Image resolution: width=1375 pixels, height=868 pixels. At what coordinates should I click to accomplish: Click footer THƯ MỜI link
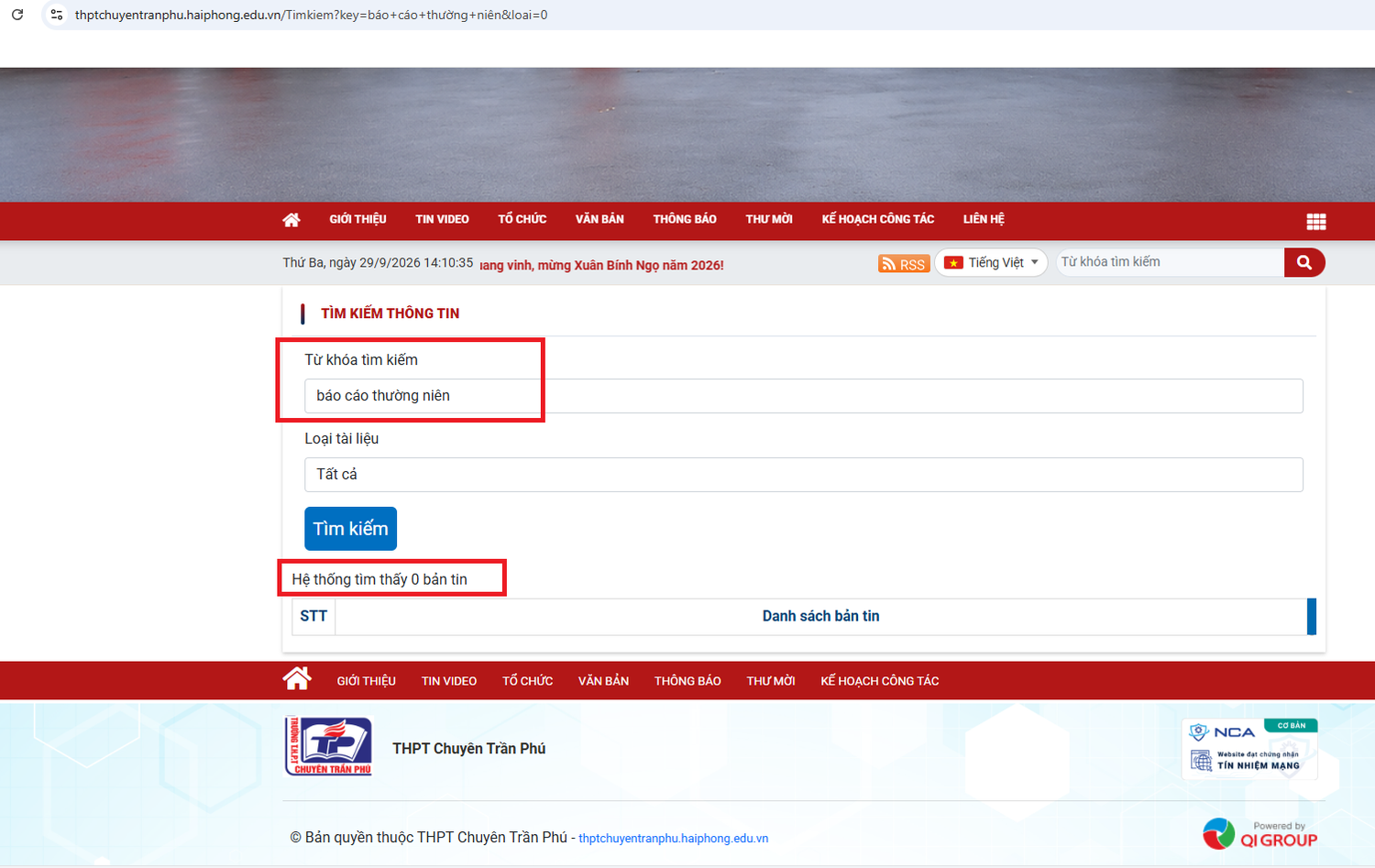point(771,681)
